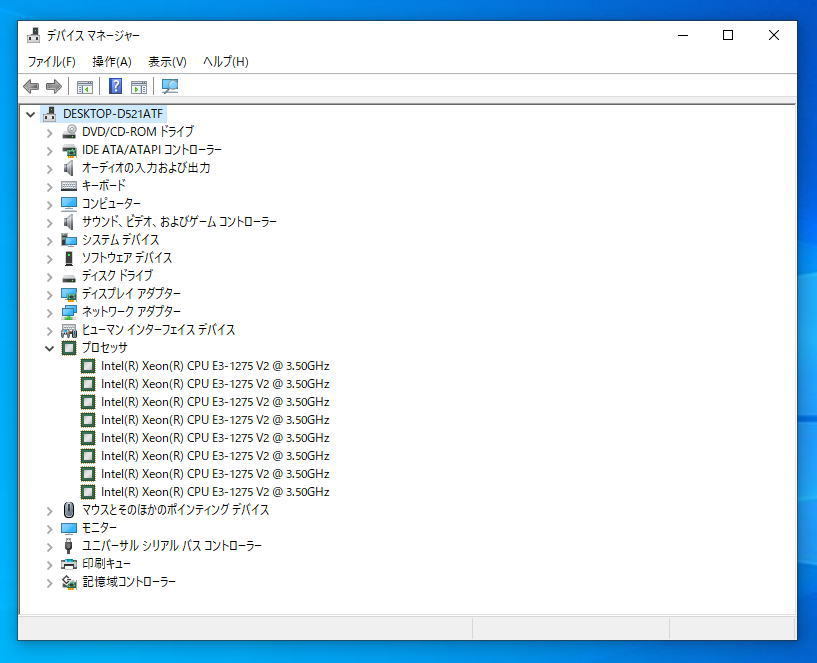The width and height of the screenshot is (817, 663).
Task: Select the first Intel Xeon E3-1275 processor entry
Action: tap(215, 366)
